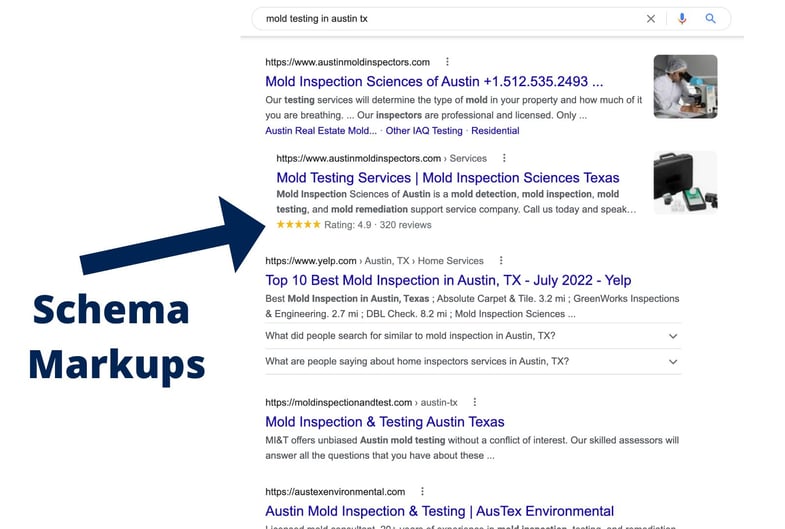This screenshot has width=785, height=529.
Task: Click the Rating: 4.9 · 320 reviews text
Action: (x=377, y=225)
